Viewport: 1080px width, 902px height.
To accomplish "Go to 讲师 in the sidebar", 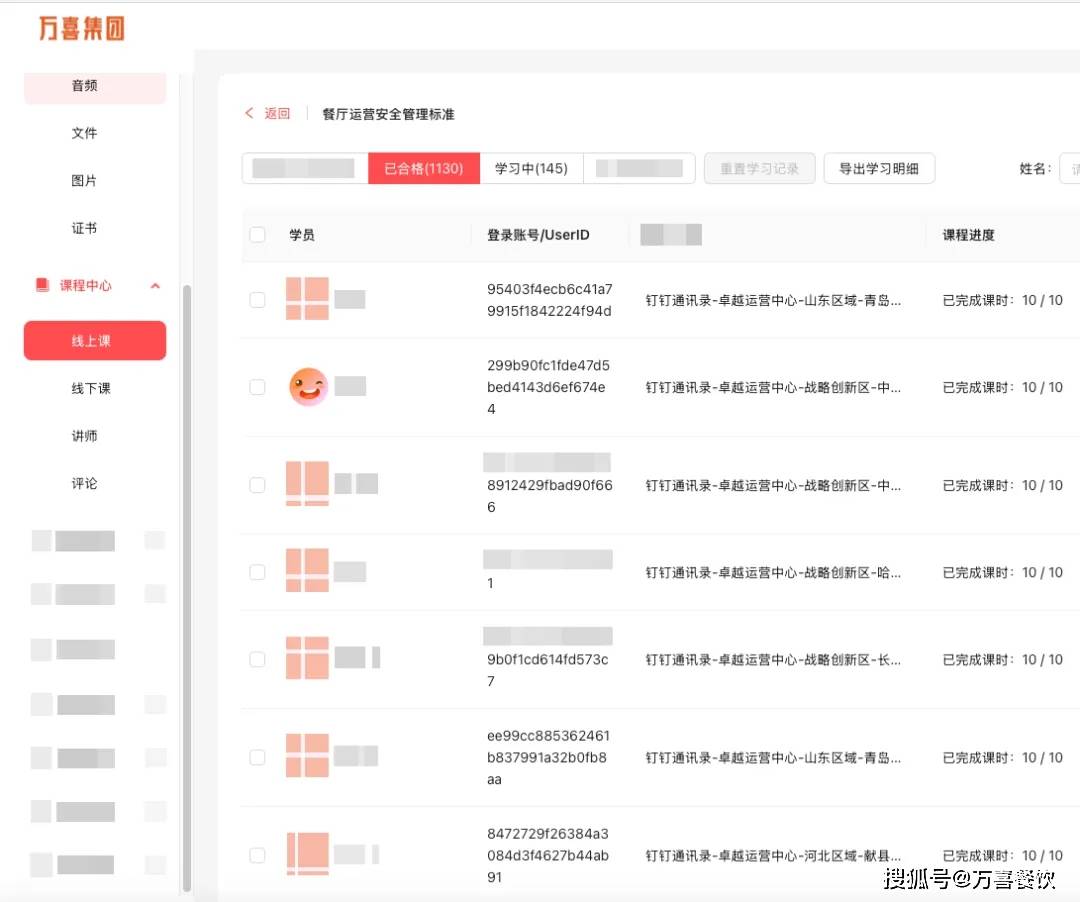I will click(x=85, y=436).
